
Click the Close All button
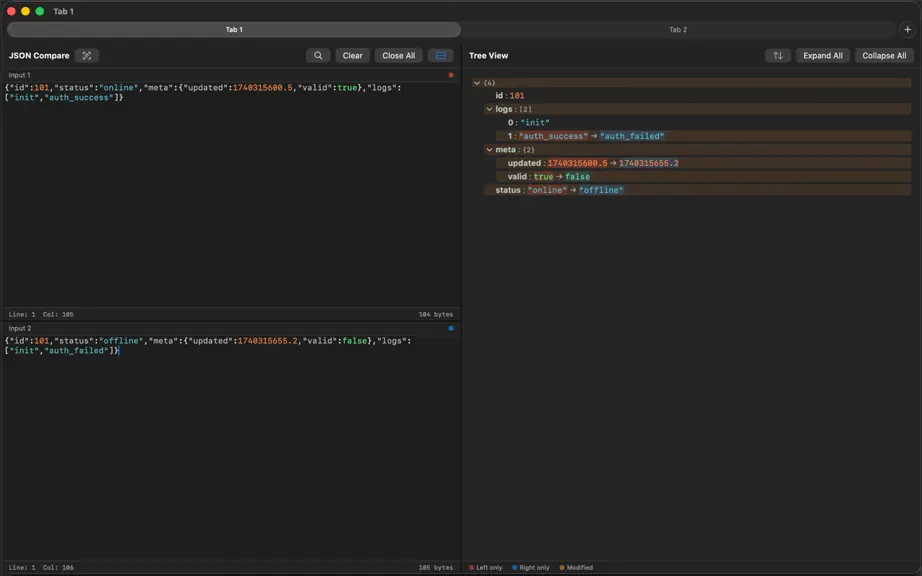[398, 55]
